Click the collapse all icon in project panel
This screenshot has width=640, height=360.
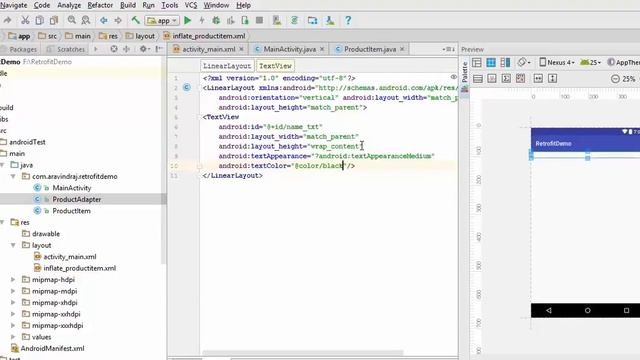click(x=127, y=49)
